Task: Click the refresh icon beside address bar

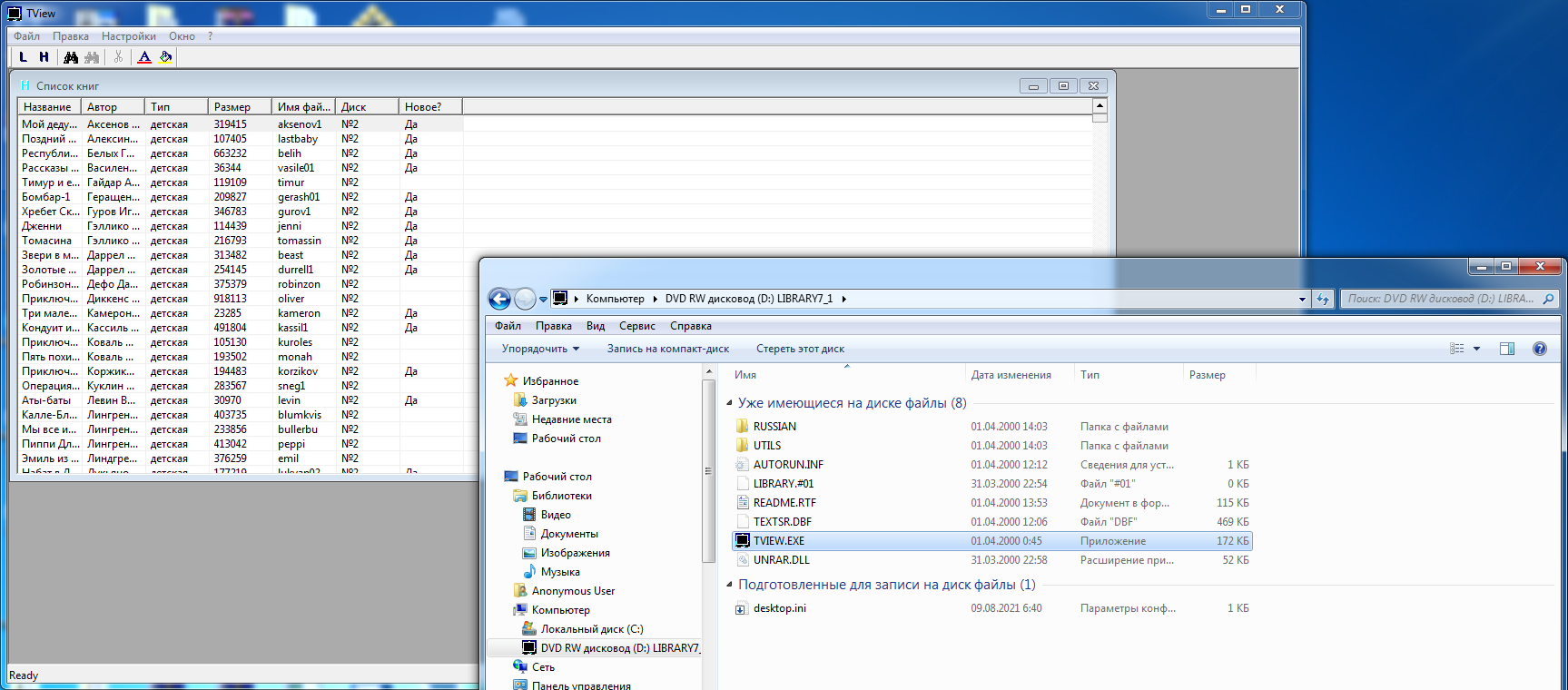Action: click(1323, 299)
